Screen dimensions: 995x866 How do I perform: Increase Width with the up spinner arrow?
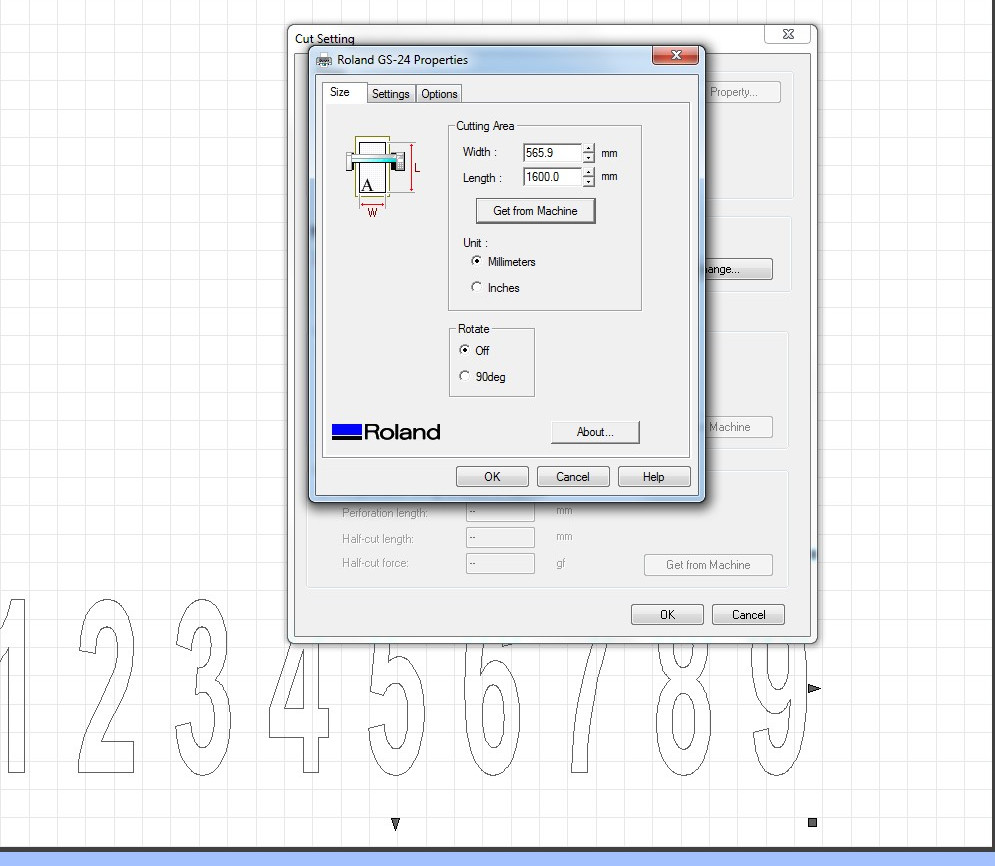coord(589,148)
